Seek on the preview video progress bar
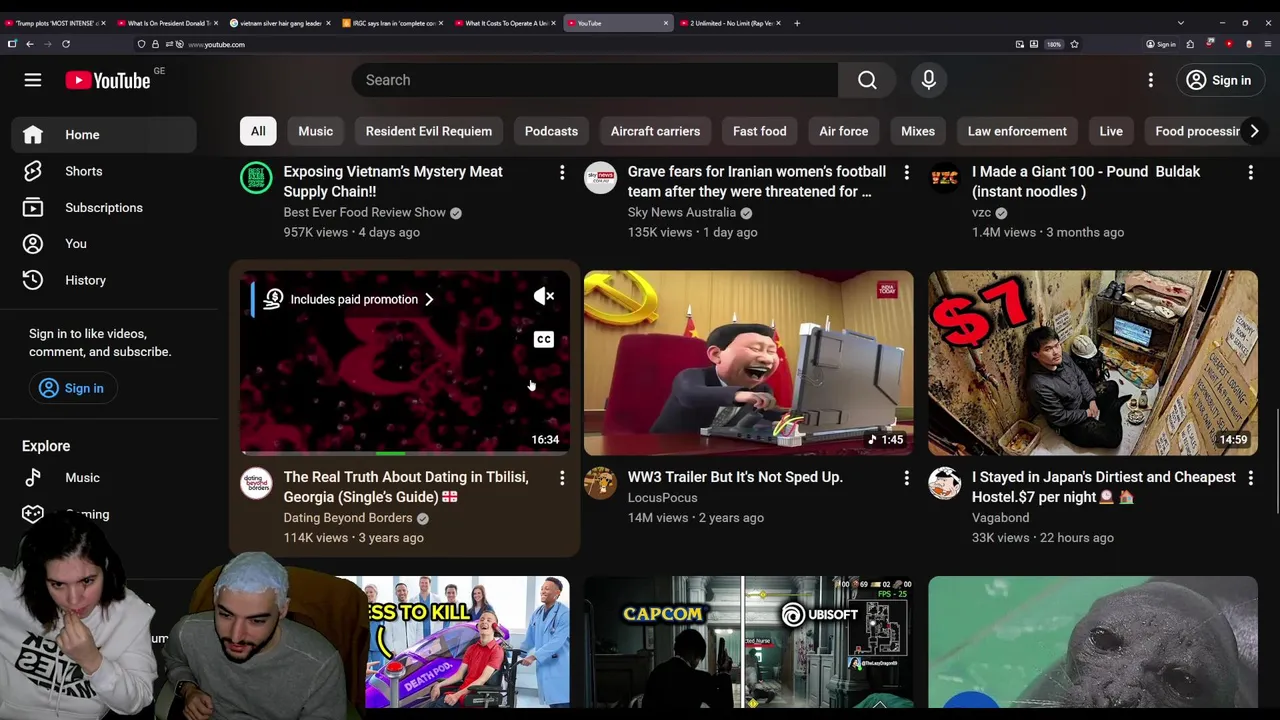The image size is (1280, 720). click(x=405, y=454)
